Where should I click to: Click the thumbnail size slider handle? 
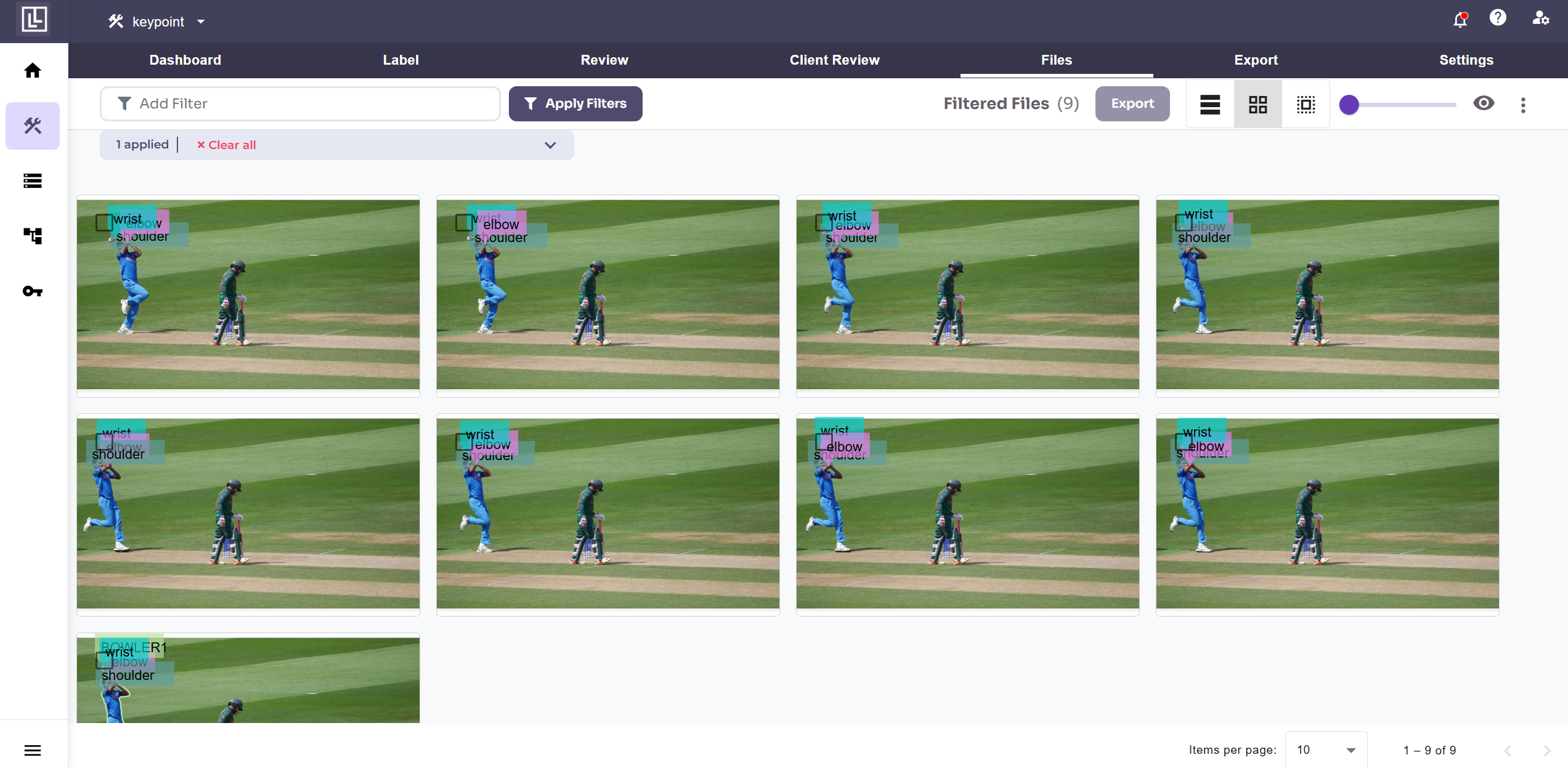tap(1349, 105)
